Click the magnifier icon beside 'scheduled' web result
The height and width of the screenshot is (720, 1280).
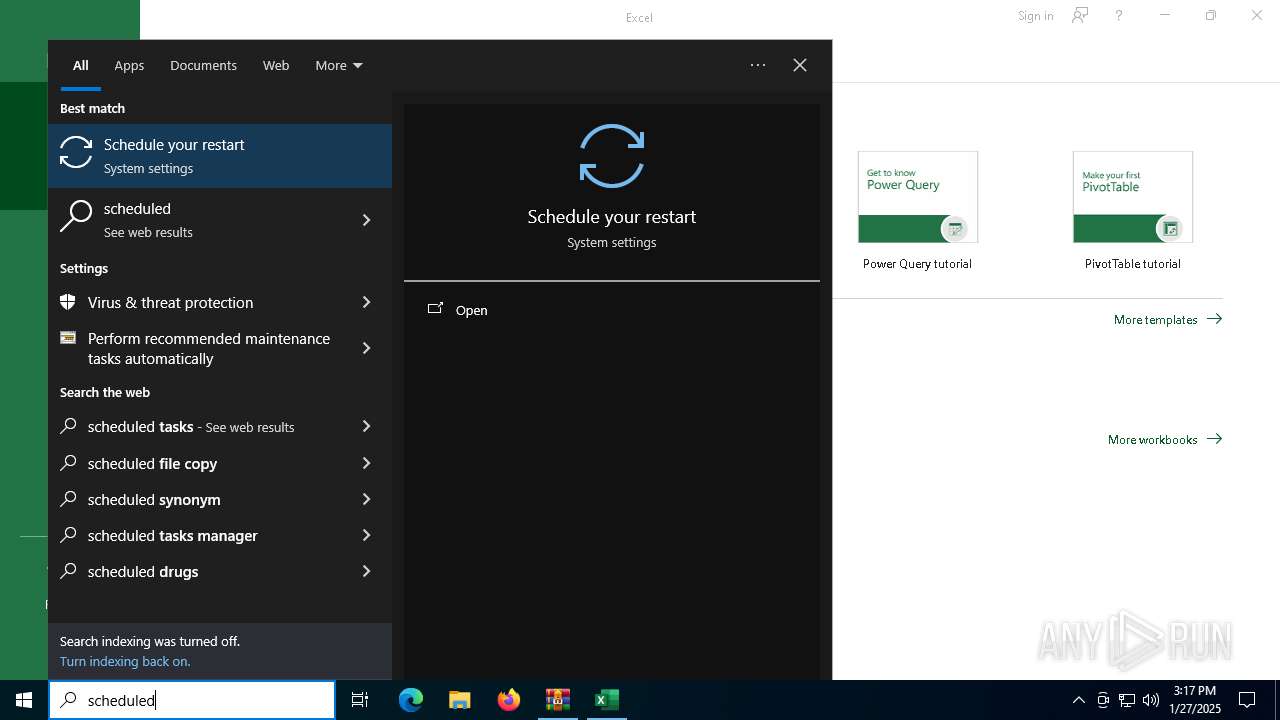click(76, 217)
